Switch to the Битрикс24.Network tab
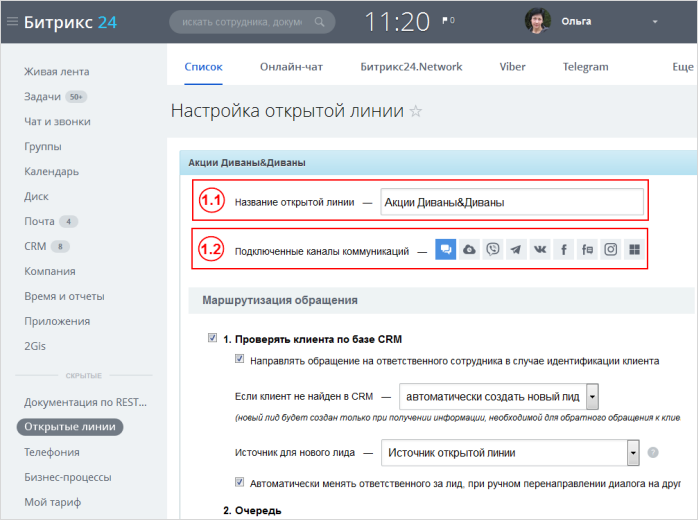The height and width of the screenshot is (520, 698). point(411,67)
